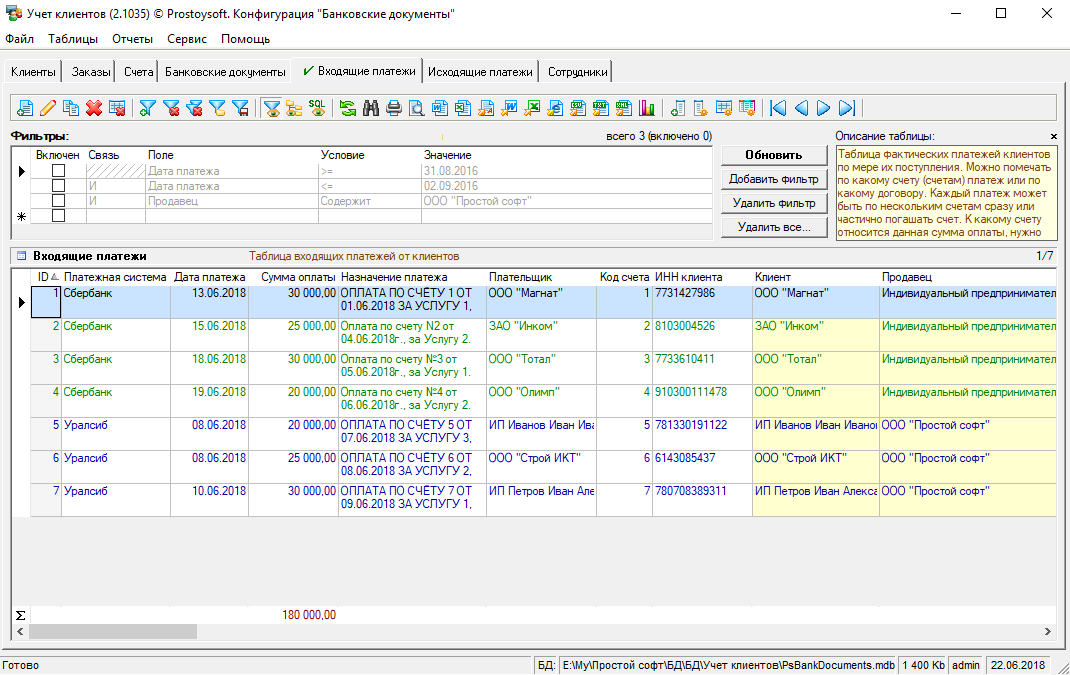Viewport: 1070px width, 675px height.
Task: Enable the first Дата платежа >= filter checkbox
Action: pyautogui.click(x=58, y=171)
